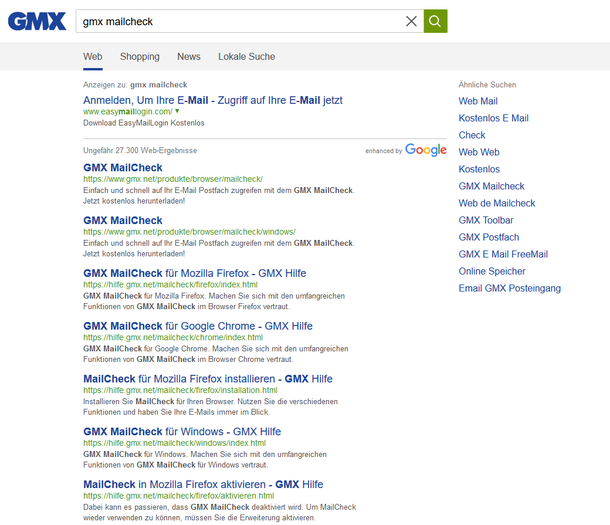Open 'GMX MailCheck für Windows' result
This screenshot has width=610, height=525.
coord(182,432)
